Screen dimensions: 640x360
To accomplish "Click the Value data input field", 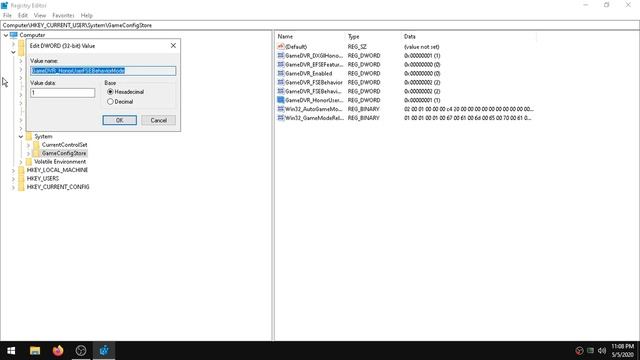I will 62,93.
